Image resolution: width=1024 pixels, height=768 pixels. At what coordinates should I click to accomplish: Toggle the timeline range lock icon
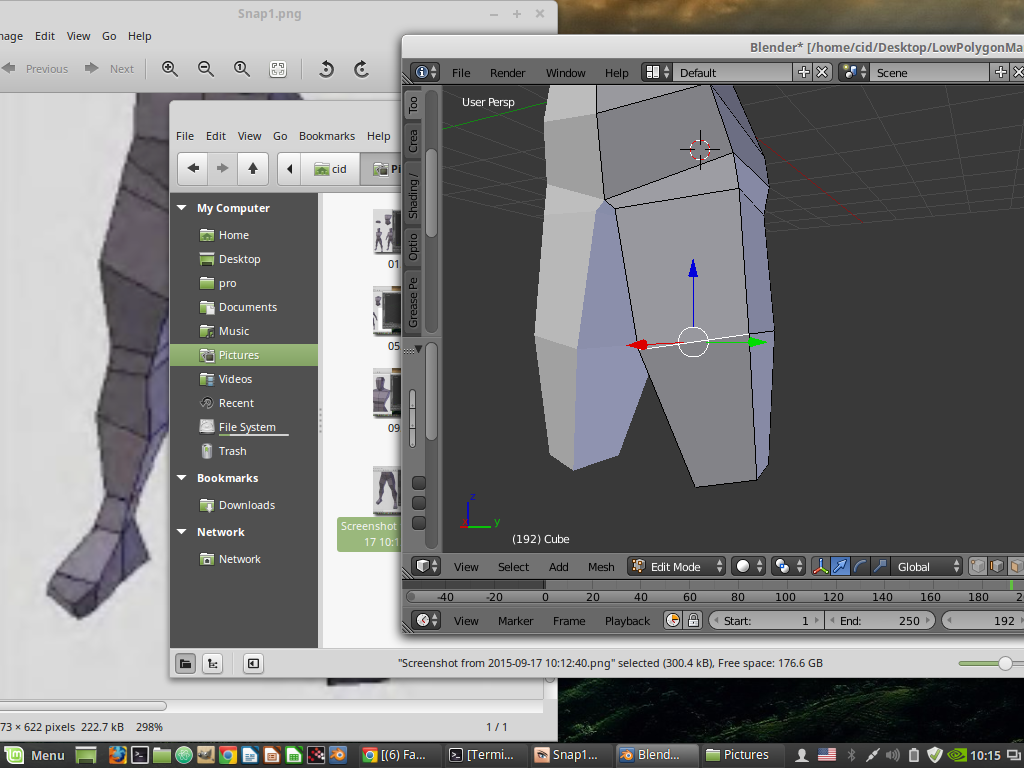693,620
